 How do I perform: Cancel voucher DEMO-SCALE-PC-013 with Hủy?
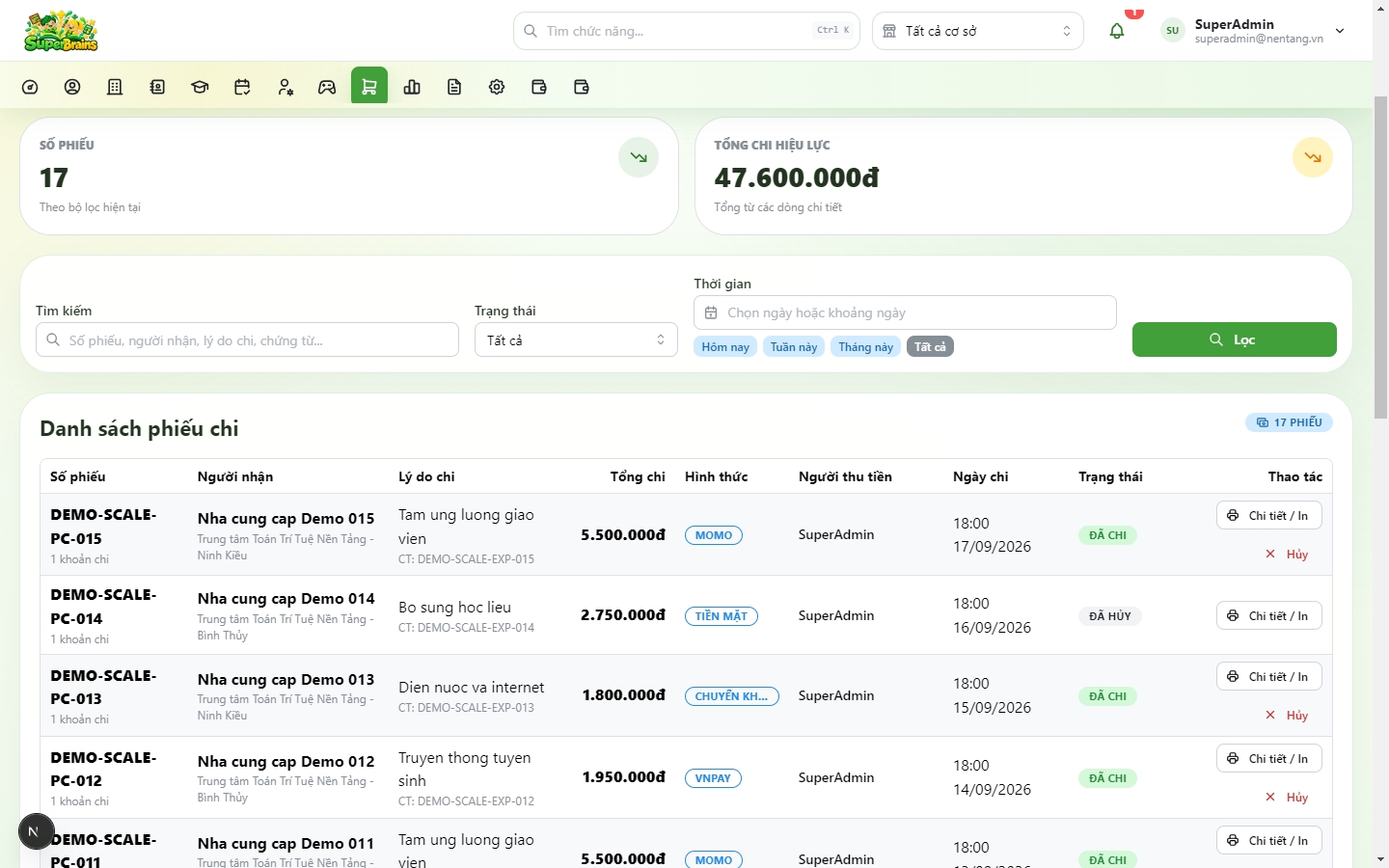click(x=1287, y=716)
